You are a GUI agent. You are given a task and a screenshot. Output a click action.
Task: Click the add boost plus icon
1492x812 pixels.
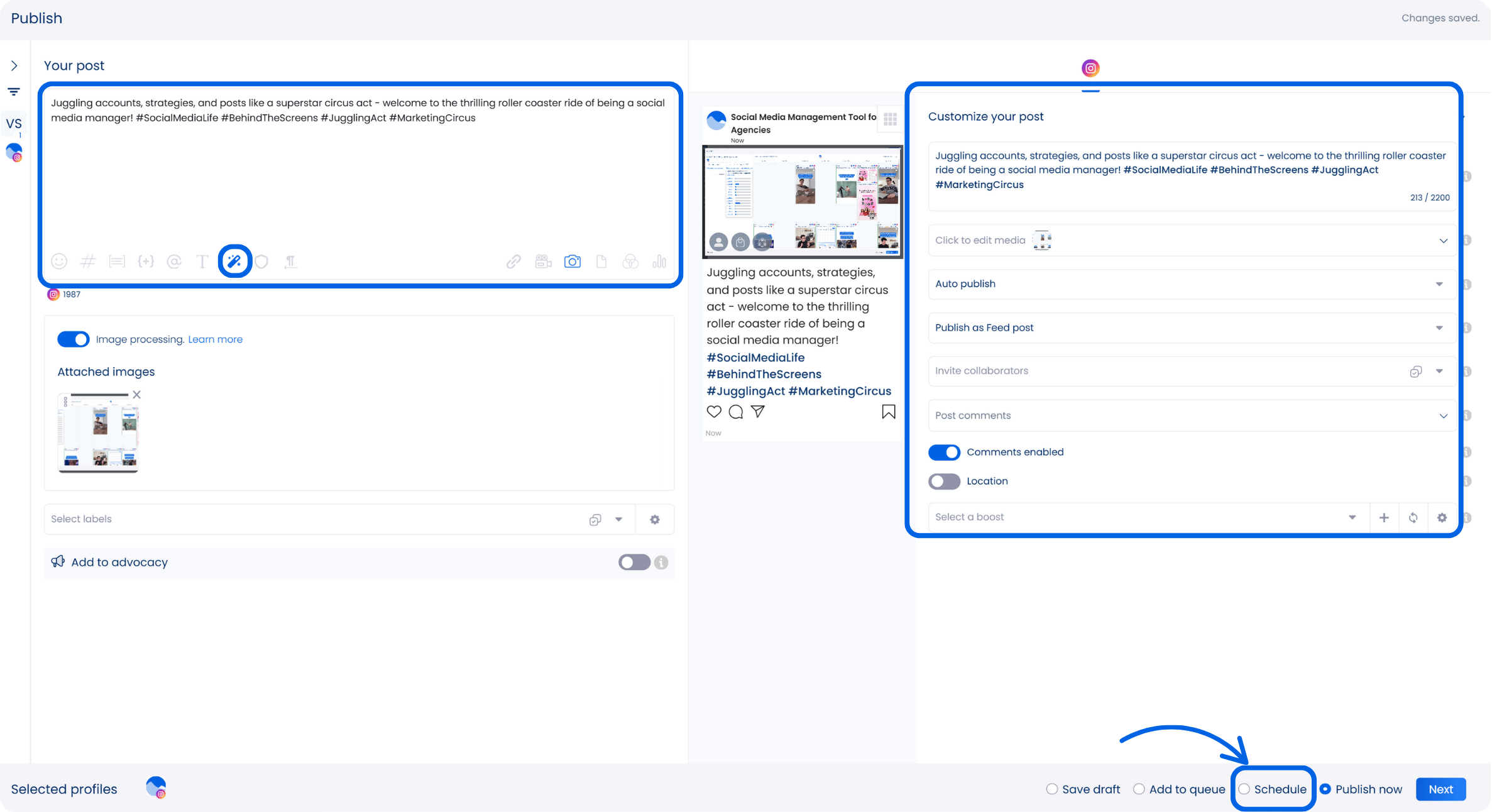click(x=1384, y=518)
